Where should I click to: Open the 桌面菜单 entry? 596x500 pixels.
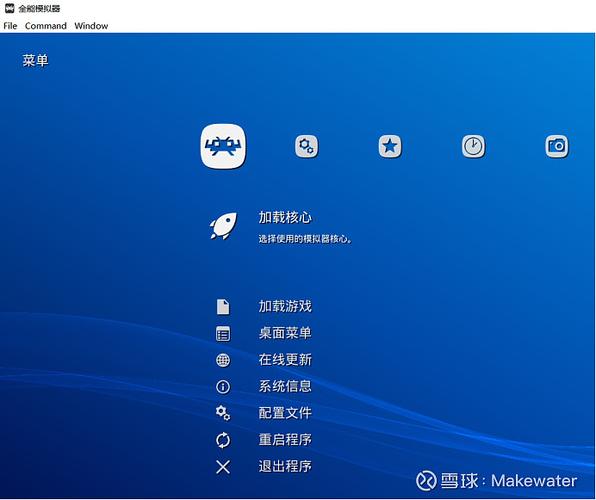tap(285, 333)
